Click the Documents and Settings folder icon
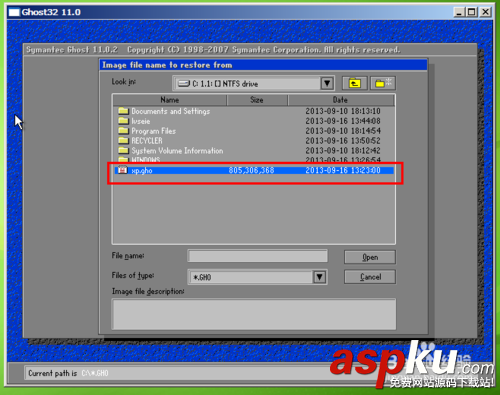Viewport: 500px width, 395px height. (x=123, y=111)
